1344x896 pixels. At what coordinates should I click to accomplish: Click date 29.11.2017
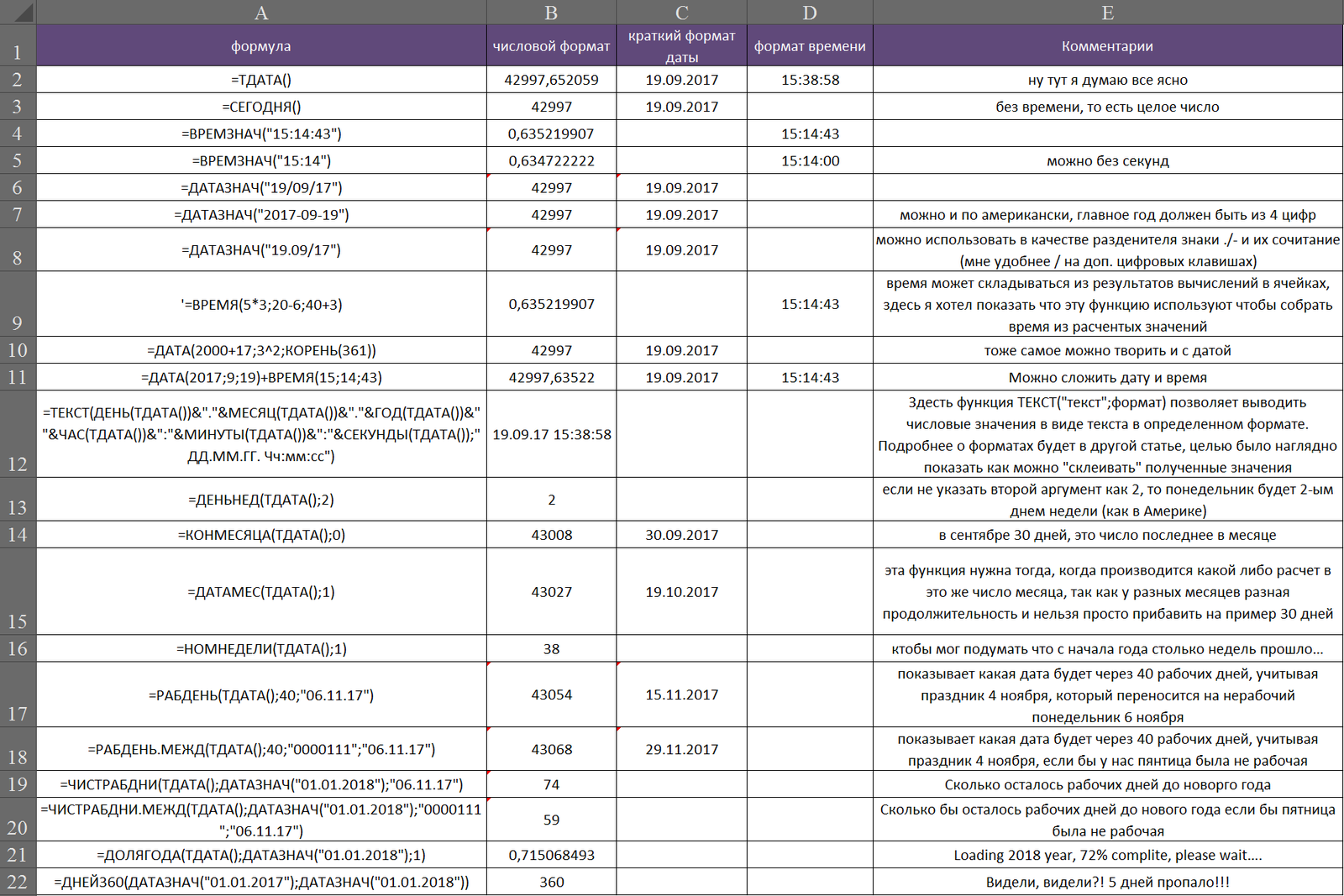tap(681, 749)
